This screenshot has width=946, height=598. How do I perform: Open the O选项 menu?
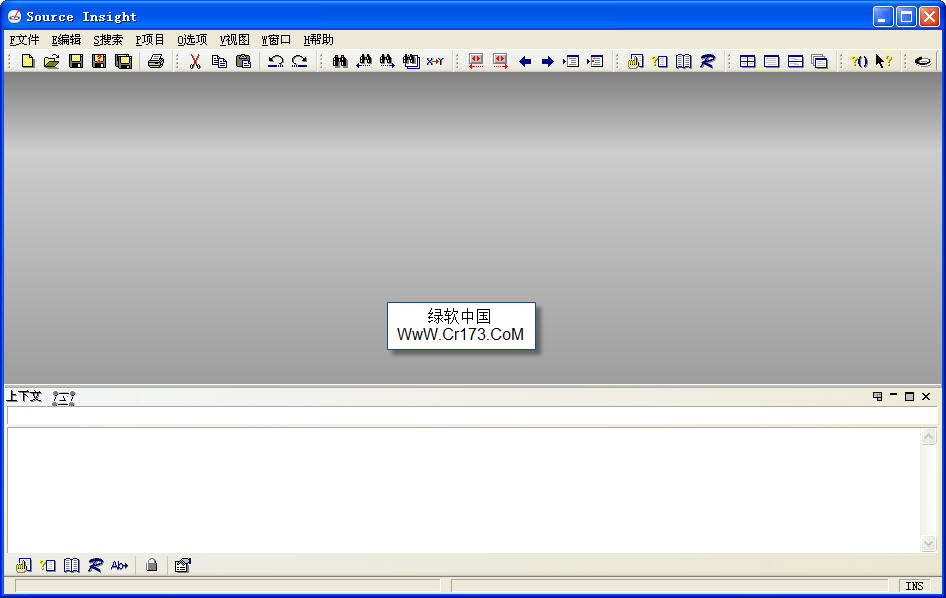(x=192, y=40)
